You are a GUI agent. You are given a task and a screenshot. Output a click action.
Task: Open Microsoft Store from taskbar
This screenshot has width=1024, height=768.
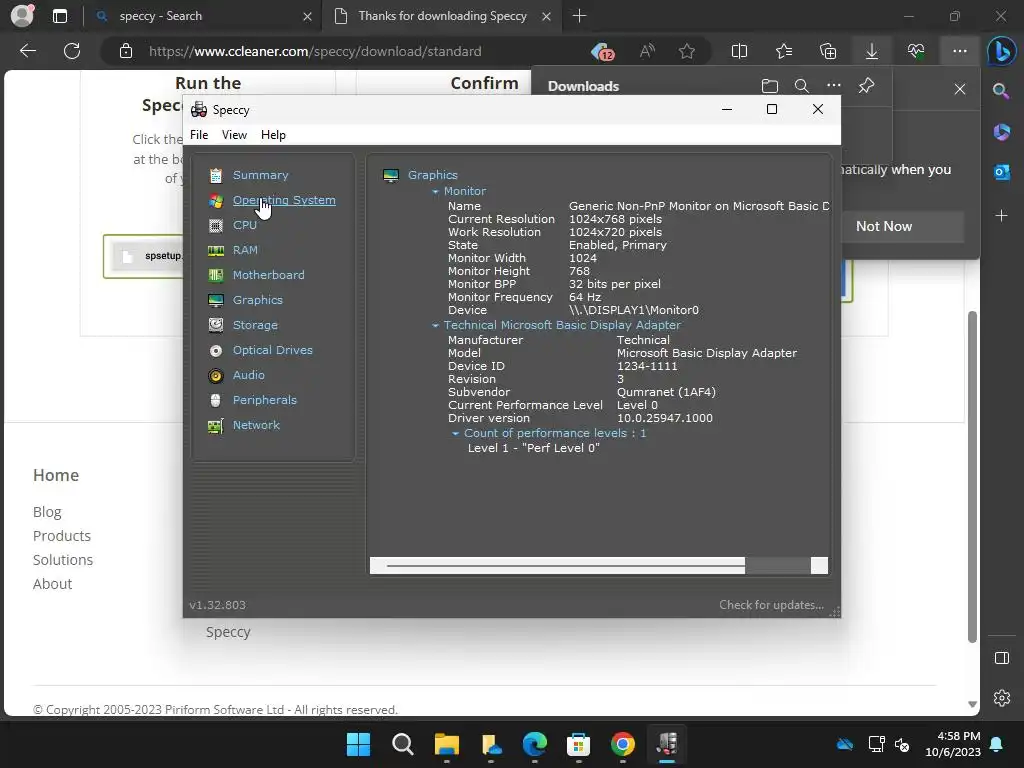578,744
